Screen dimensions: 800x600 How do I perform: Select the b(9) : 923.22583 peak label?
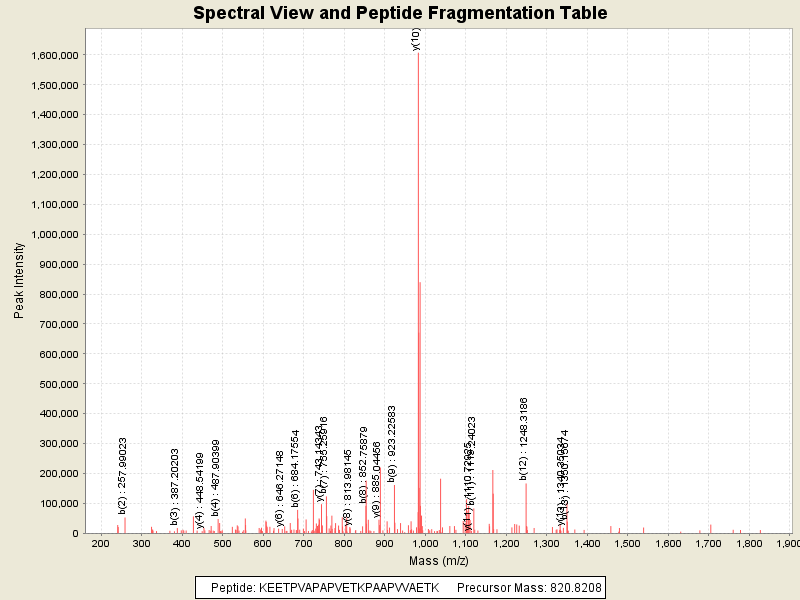(393, 444)
